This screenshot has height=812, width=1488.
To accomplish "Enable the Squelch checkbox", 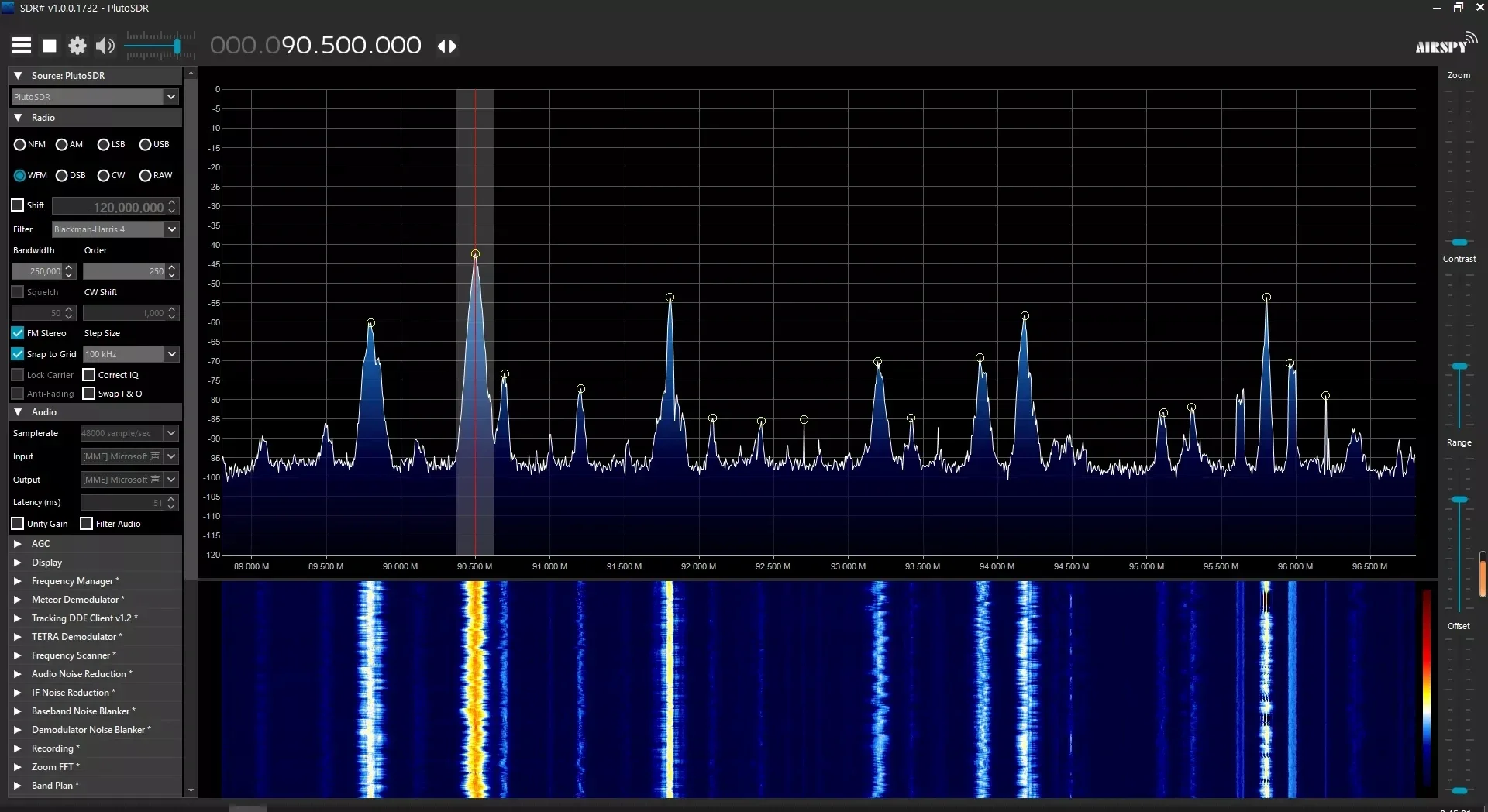I will (18, 292).
